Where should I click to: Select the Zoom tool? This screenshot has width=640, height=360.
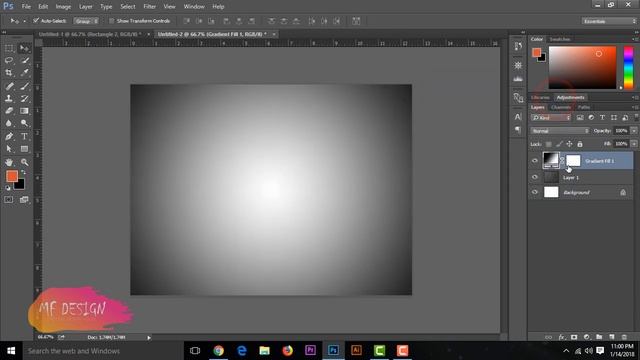(x=24, y=162)
